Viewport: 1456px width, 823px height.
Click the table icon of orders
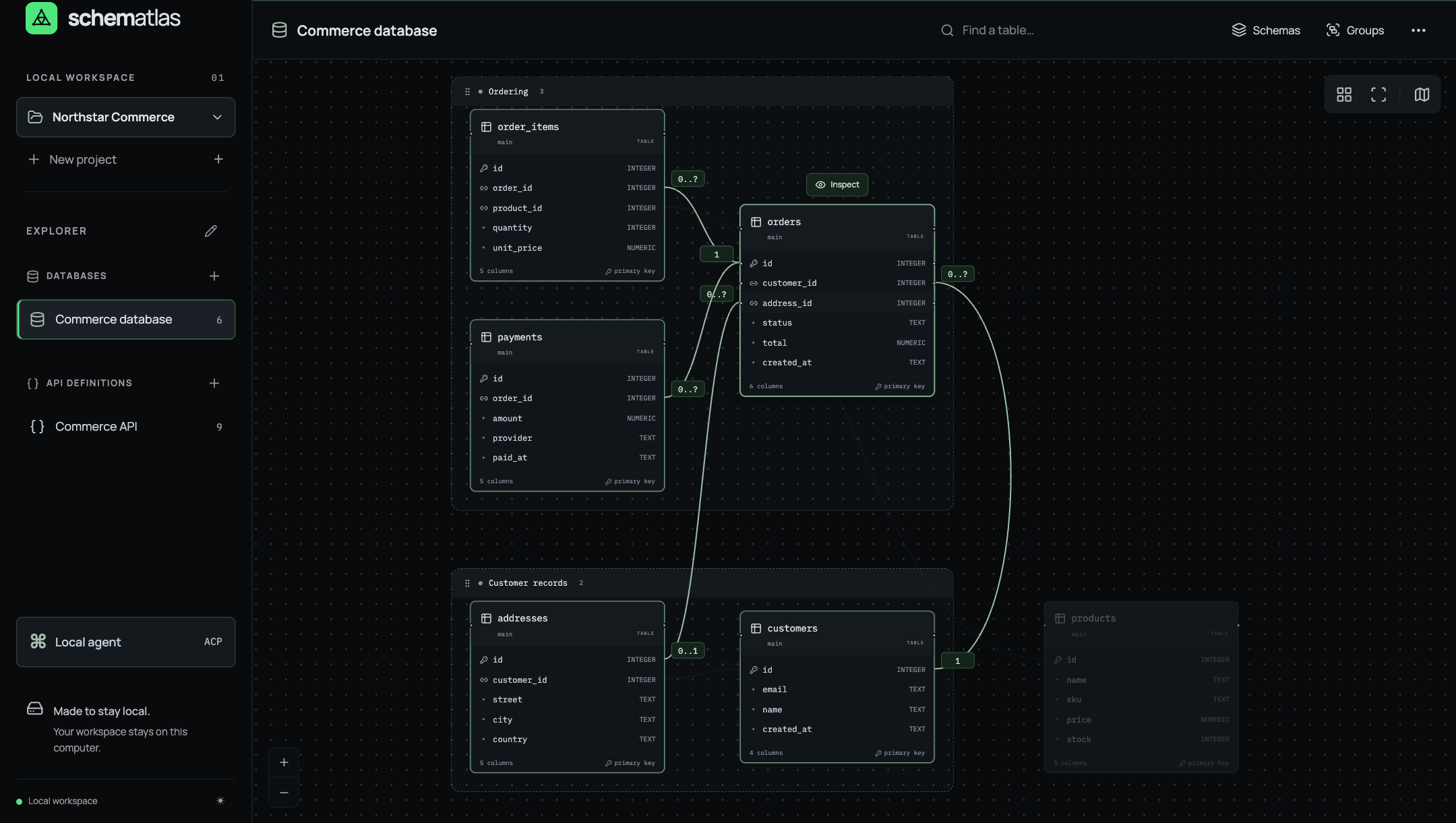[756, 222]
